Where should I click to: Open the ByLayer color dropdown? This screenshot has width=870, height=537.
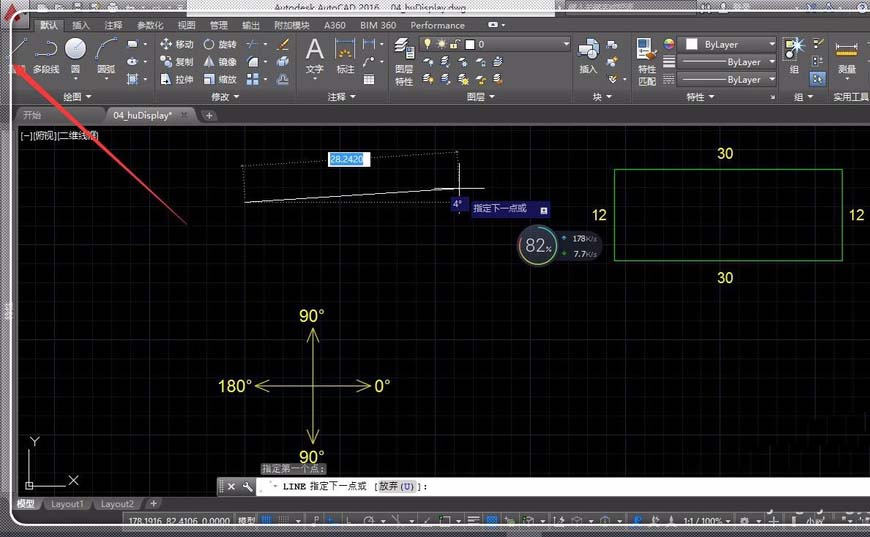coord(727,45)
